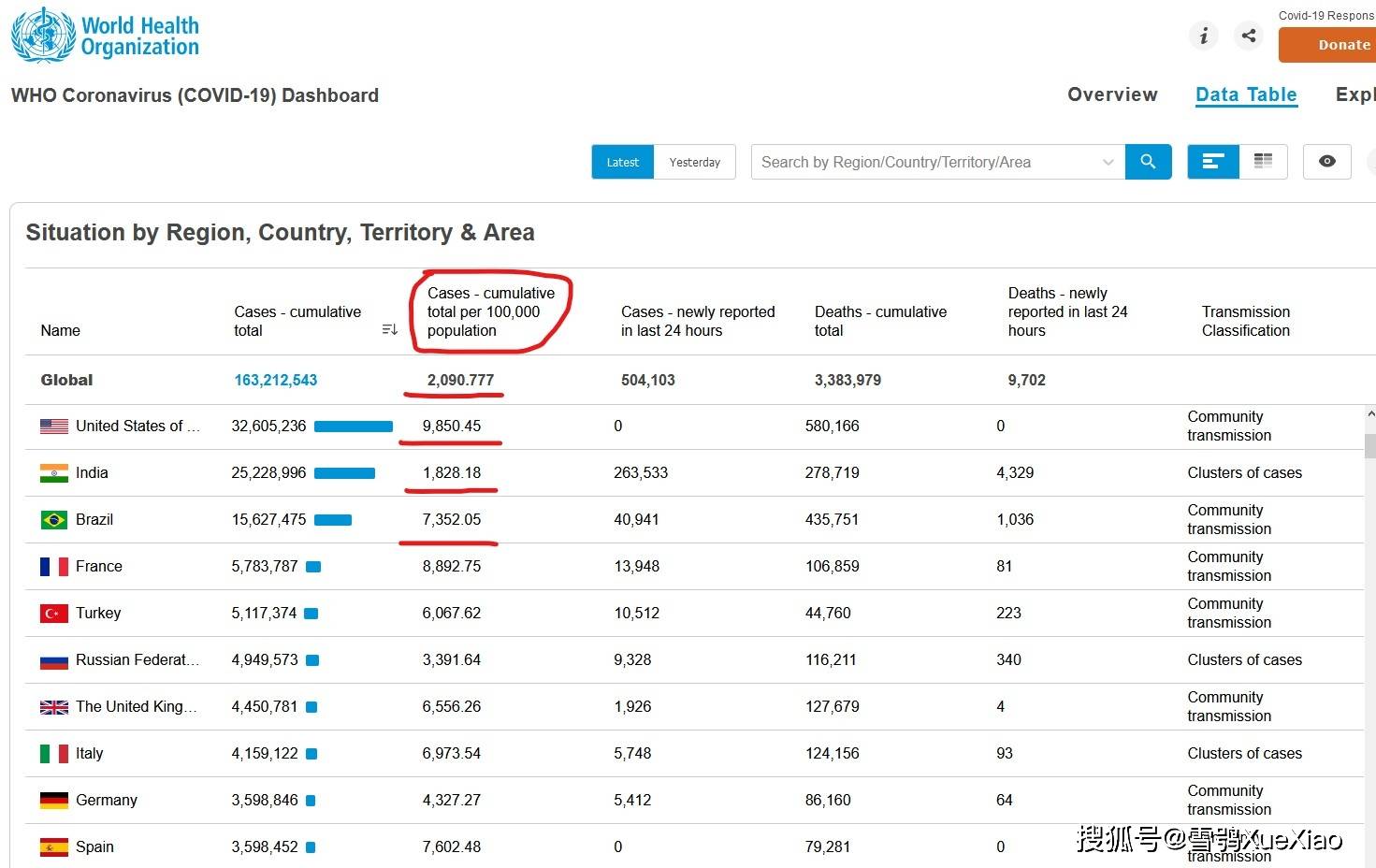This screenshot has width=1376, height=868.
Task: Click the global per-100,000 value 2,090.777
Action: point(460,380)
